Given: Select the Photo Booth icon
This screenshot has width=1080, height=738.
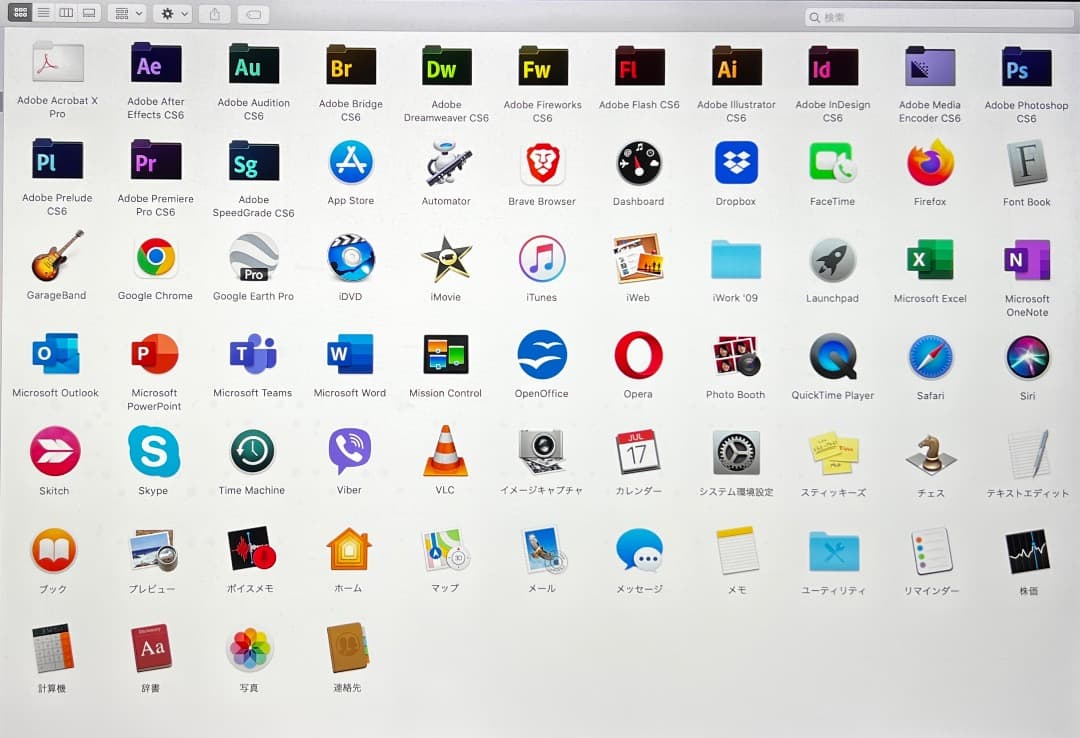Looking at the screenshot, I should [736, 356].
